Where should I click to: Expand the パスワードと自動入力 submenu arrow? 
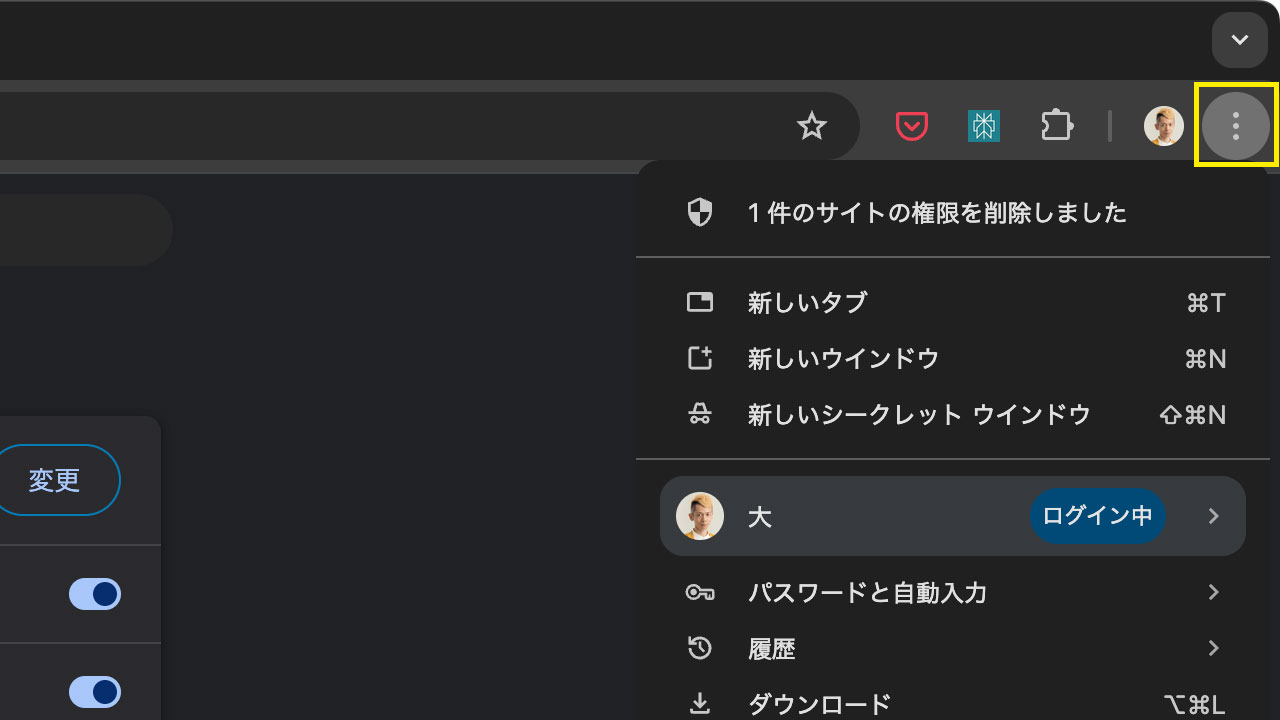coord(1213,593)
